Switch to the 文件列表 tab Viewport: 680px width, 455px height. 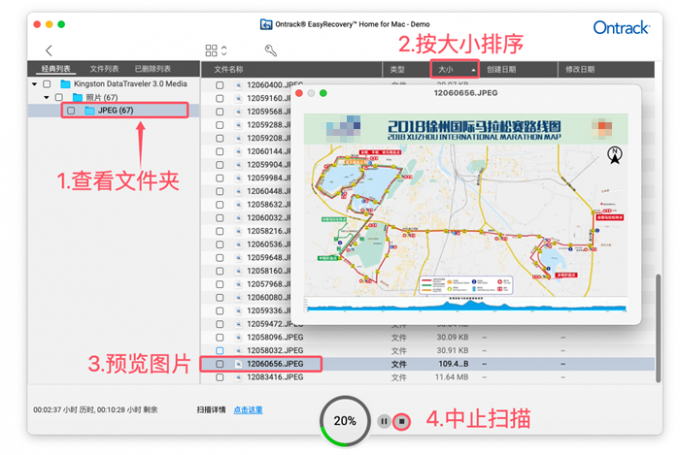[104, 69]
